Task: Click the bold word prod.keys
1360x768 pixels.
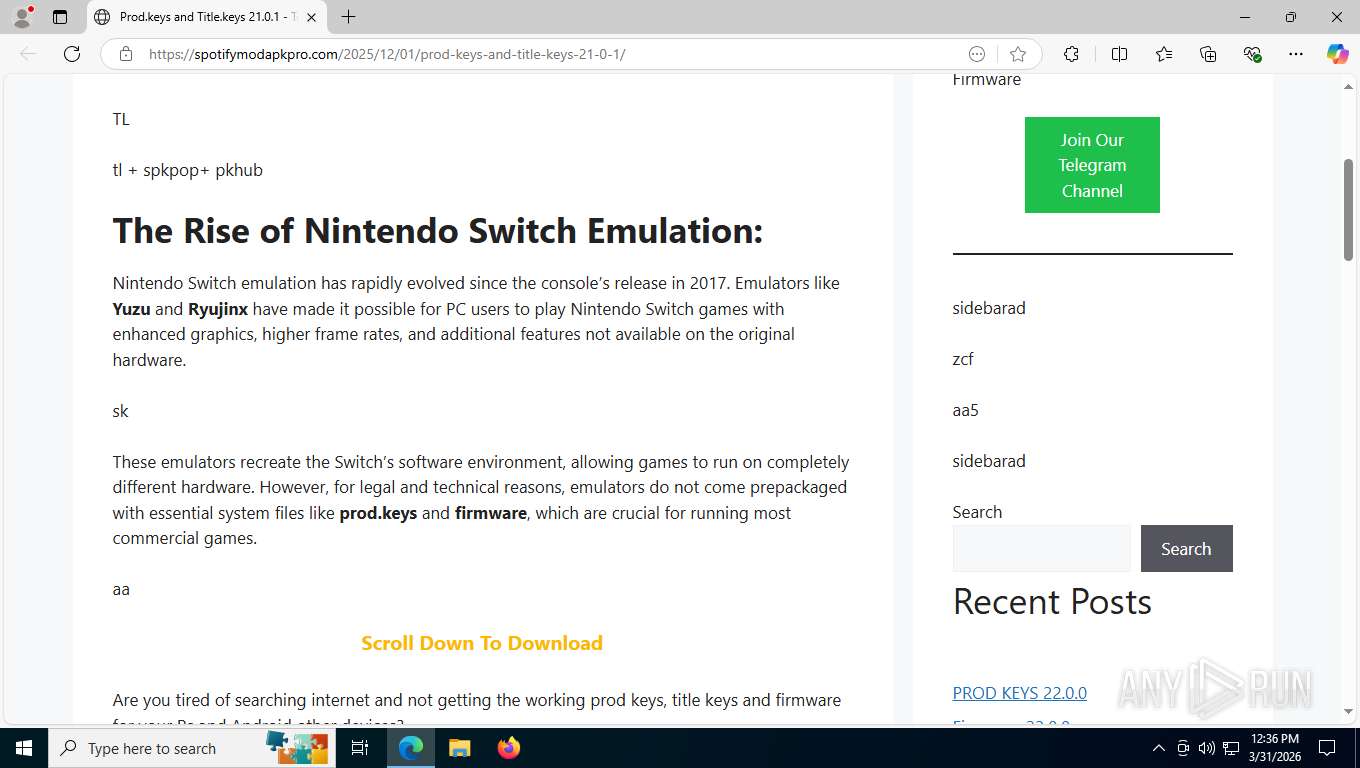Action: click(x=378, y=513)
